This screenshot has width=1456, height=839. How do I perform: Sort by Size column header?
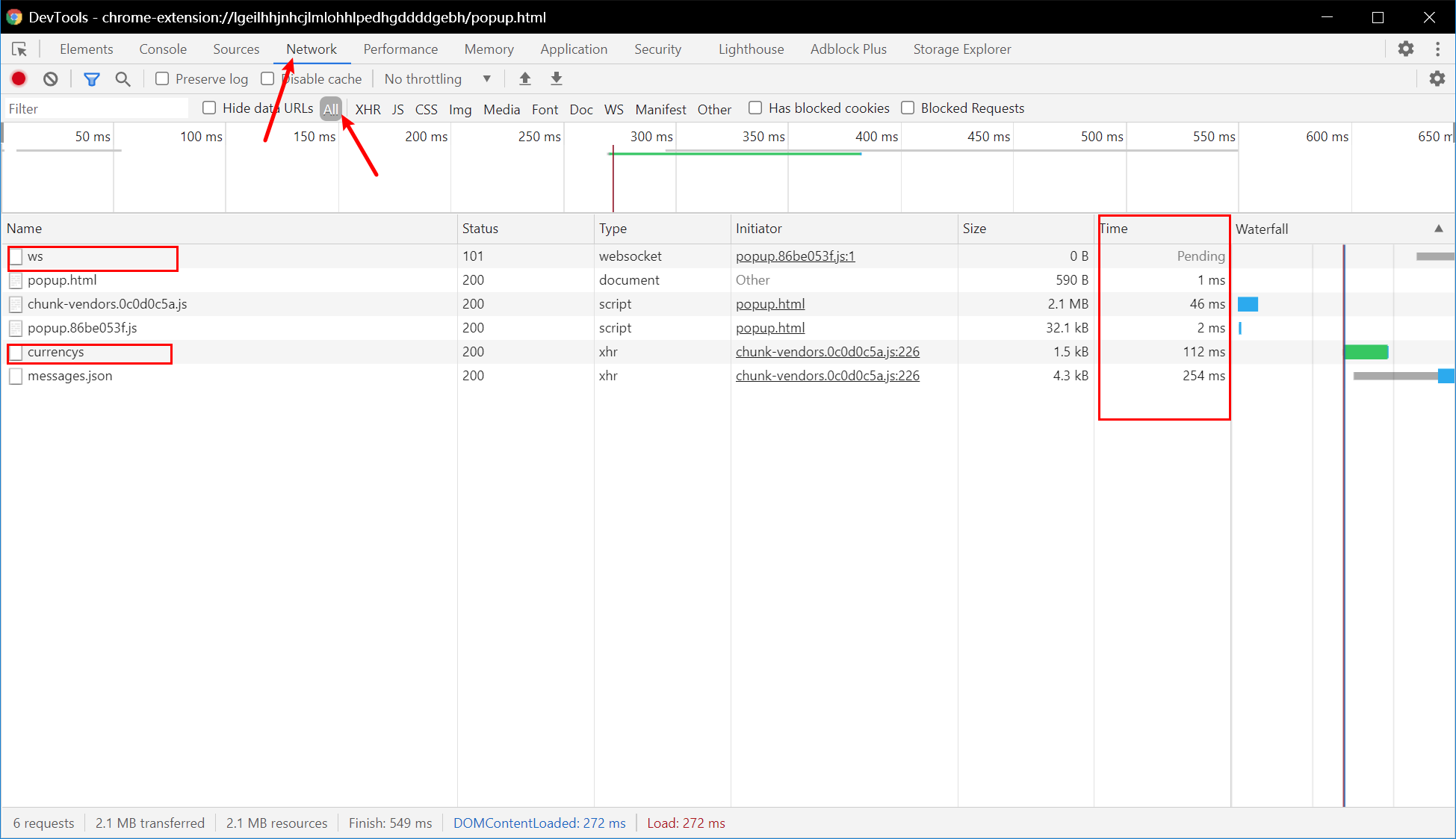click(x=1026, y=229)
